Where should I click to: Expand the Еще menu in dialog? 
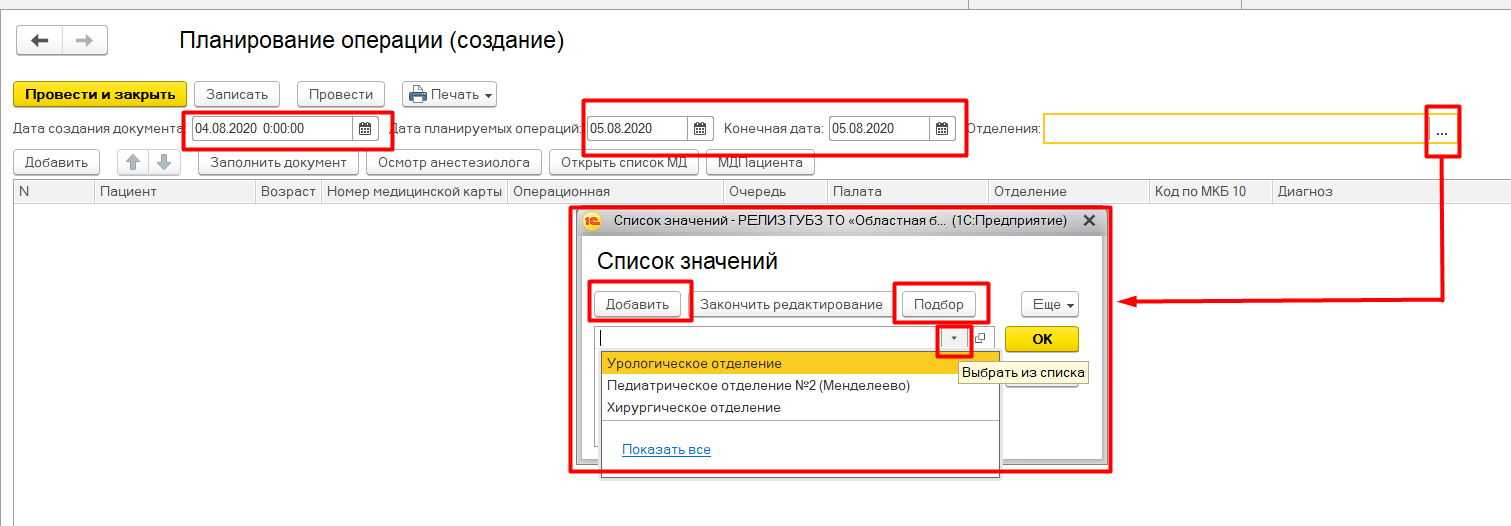1049,304
